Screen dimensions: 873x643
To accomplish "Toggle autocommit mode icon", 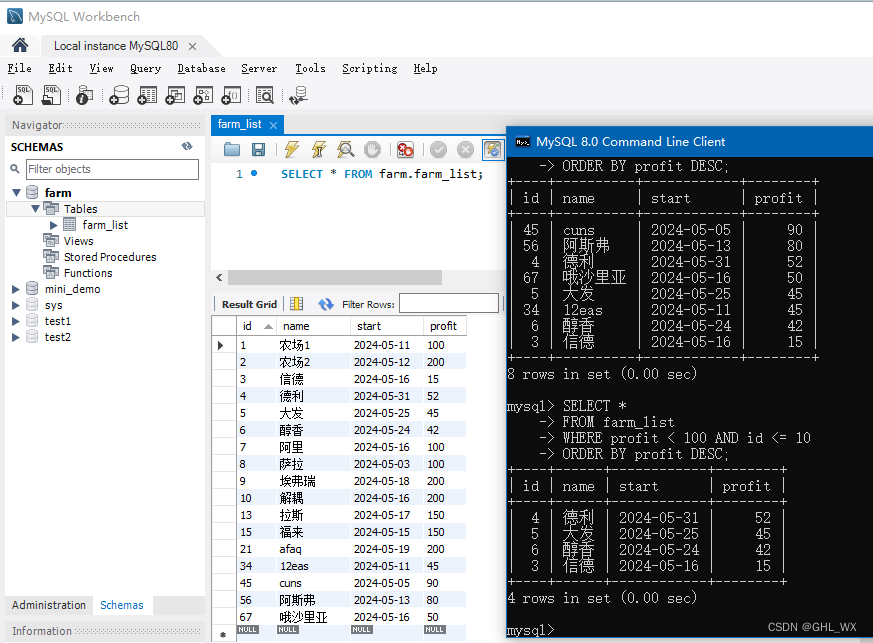I will pyautogui.click(x=493, y=149).
